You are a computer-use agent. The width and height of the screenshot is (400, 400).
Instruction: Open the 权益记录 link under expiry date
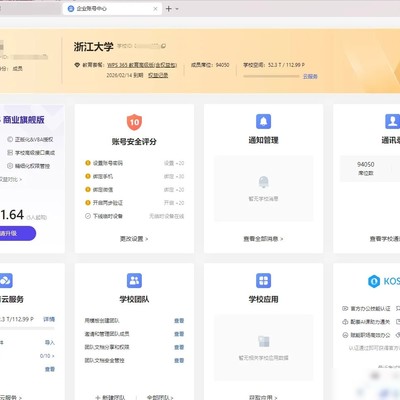[x=158, y=75]
